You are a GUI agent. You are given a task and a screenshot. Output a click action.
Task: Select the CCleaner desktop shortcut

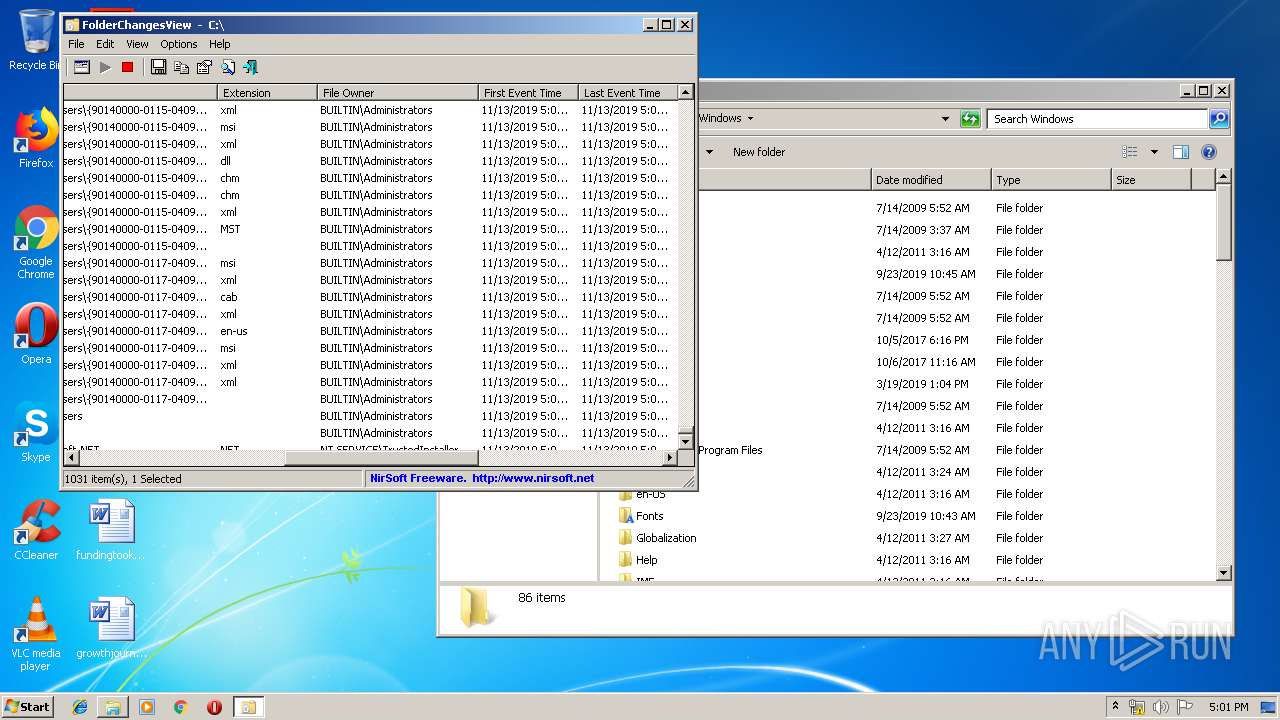point(36,530)
